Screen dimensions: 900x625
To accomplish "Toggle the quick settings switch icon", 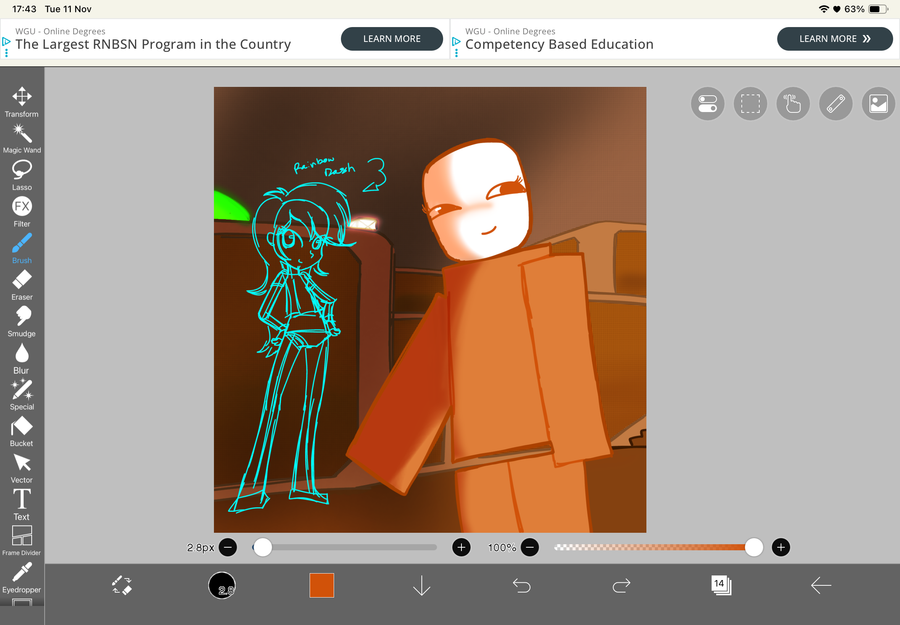I will pos(707,104).
